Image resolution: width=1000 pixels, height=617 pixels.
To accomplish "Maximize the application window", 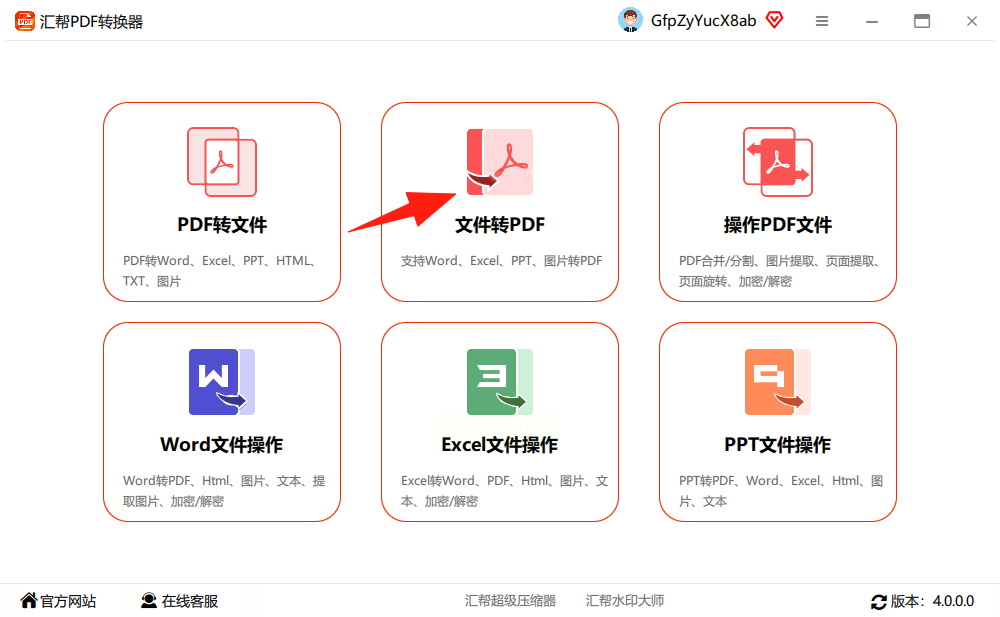I will (x=922, y=21).
